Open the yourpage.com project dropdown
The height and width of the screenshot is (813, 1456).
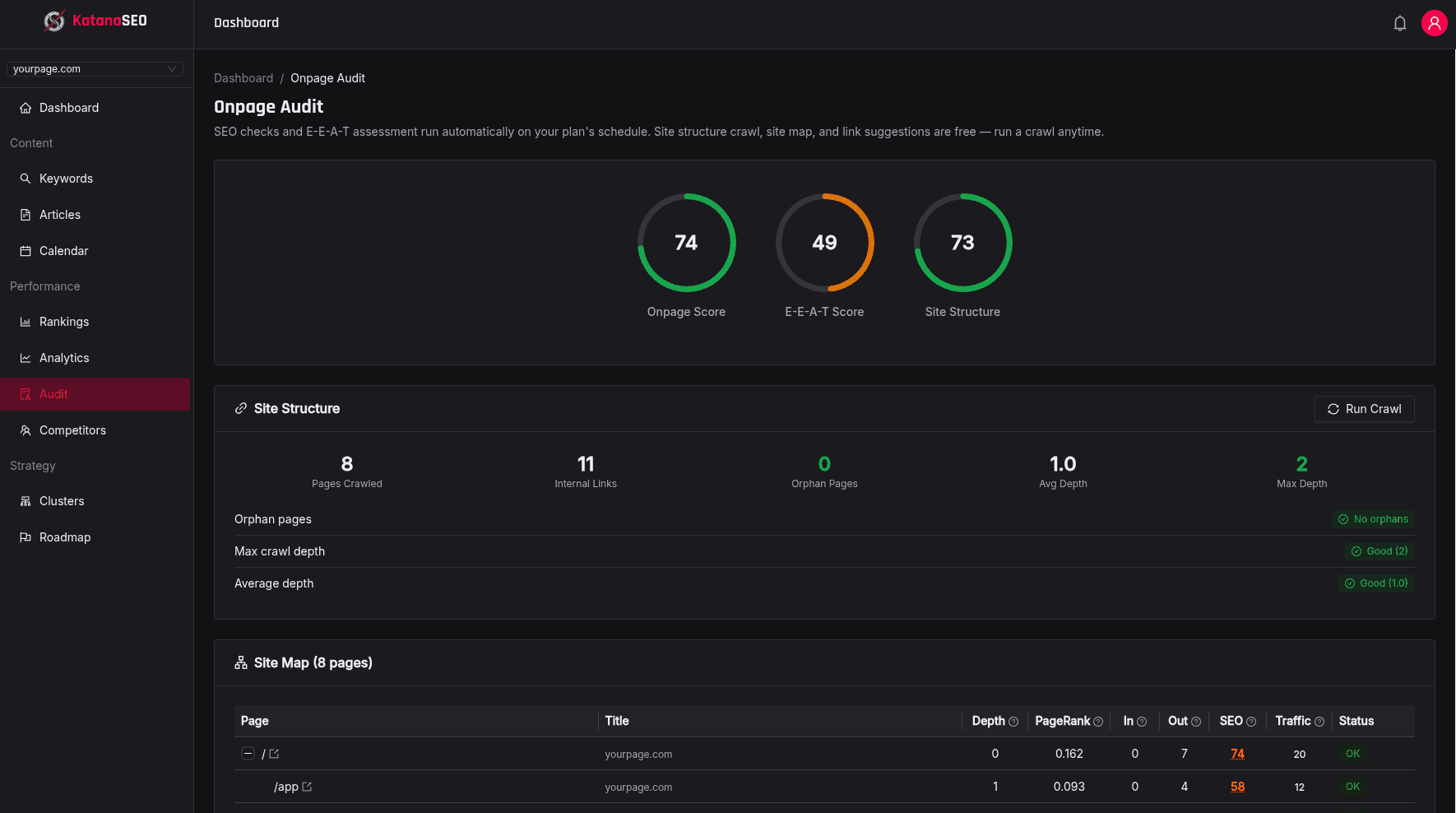95,68
